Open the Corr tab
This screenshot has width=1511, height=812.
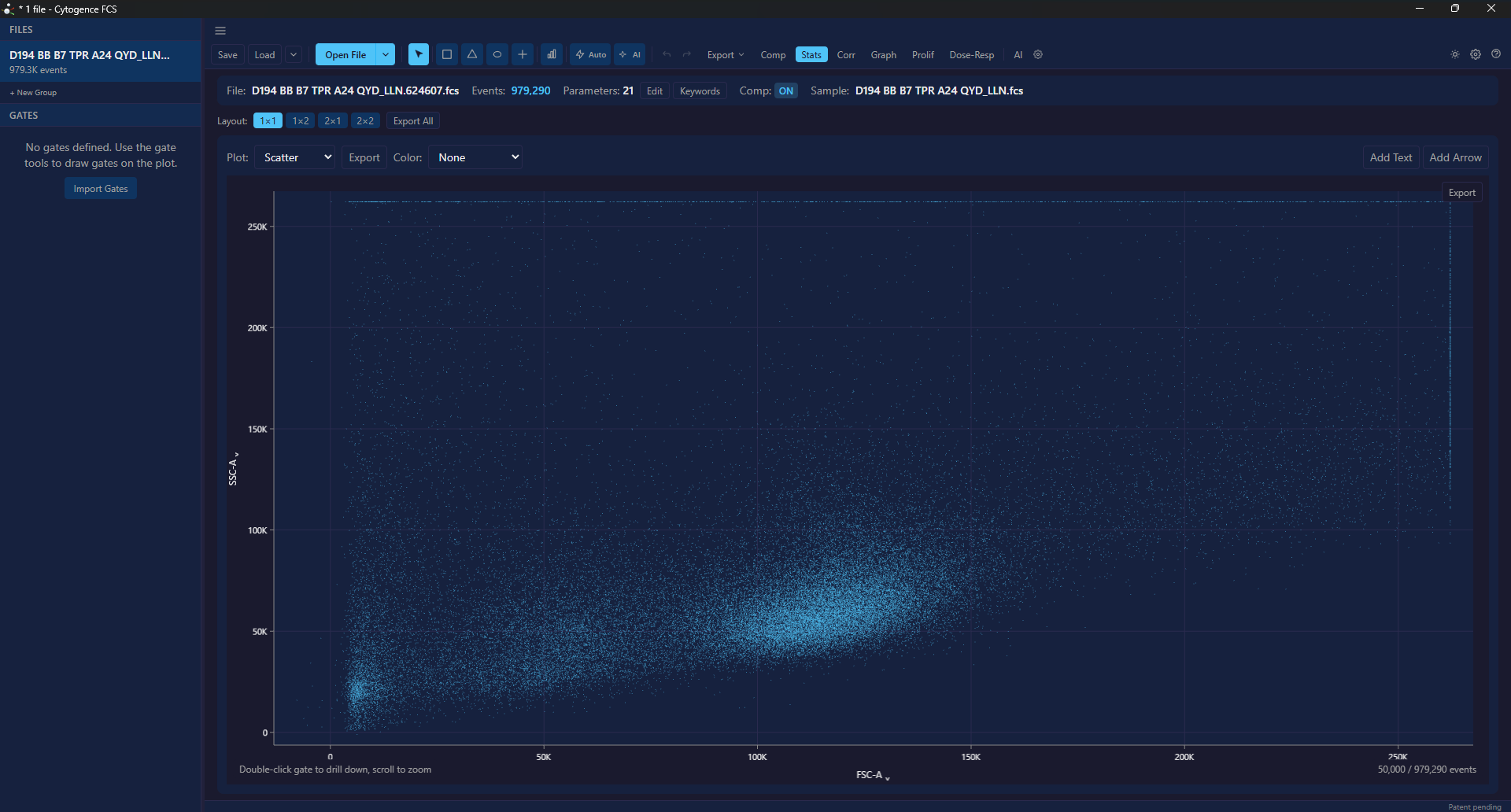(846, 54)
